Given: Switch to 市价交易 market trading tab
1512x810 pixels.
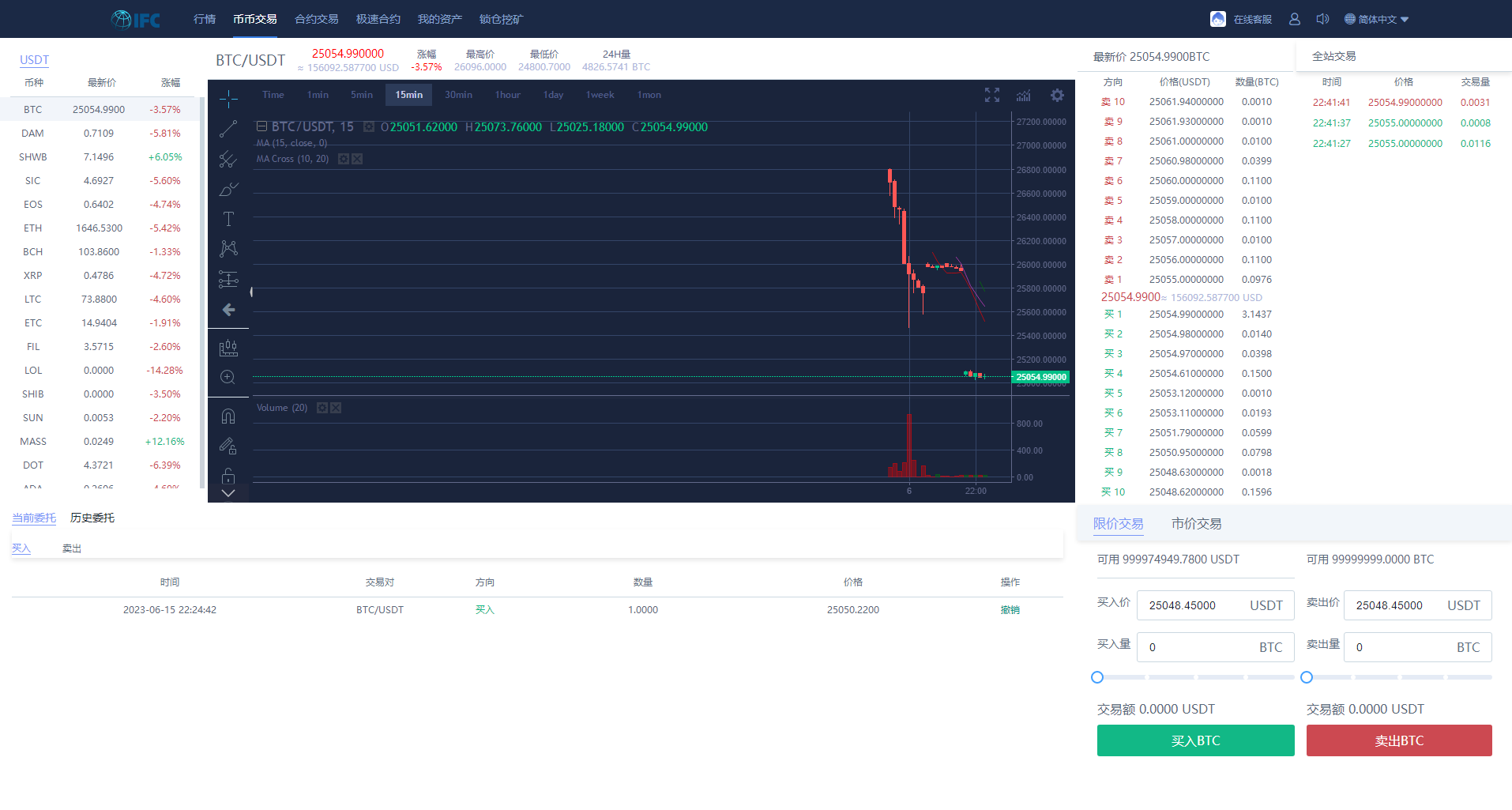Looking at the screenshot, I should [x=1197, y=524].
